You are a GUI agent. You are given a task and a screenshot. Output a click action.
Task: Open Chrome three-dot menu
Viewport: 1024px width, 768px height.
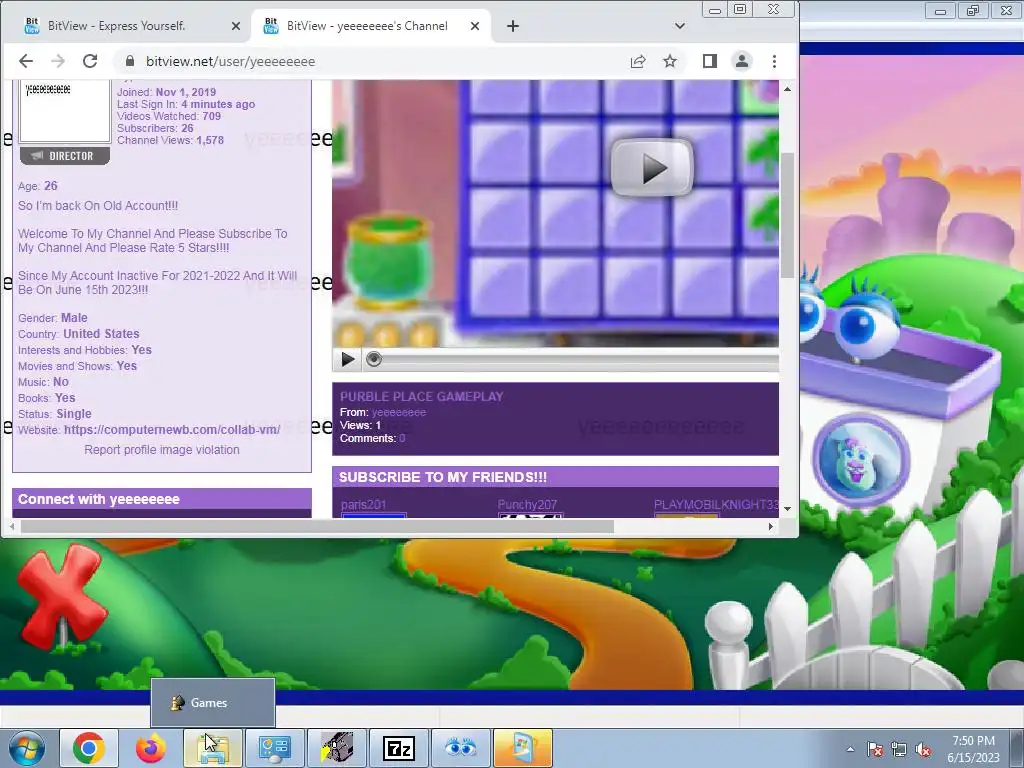pos(775,61)
